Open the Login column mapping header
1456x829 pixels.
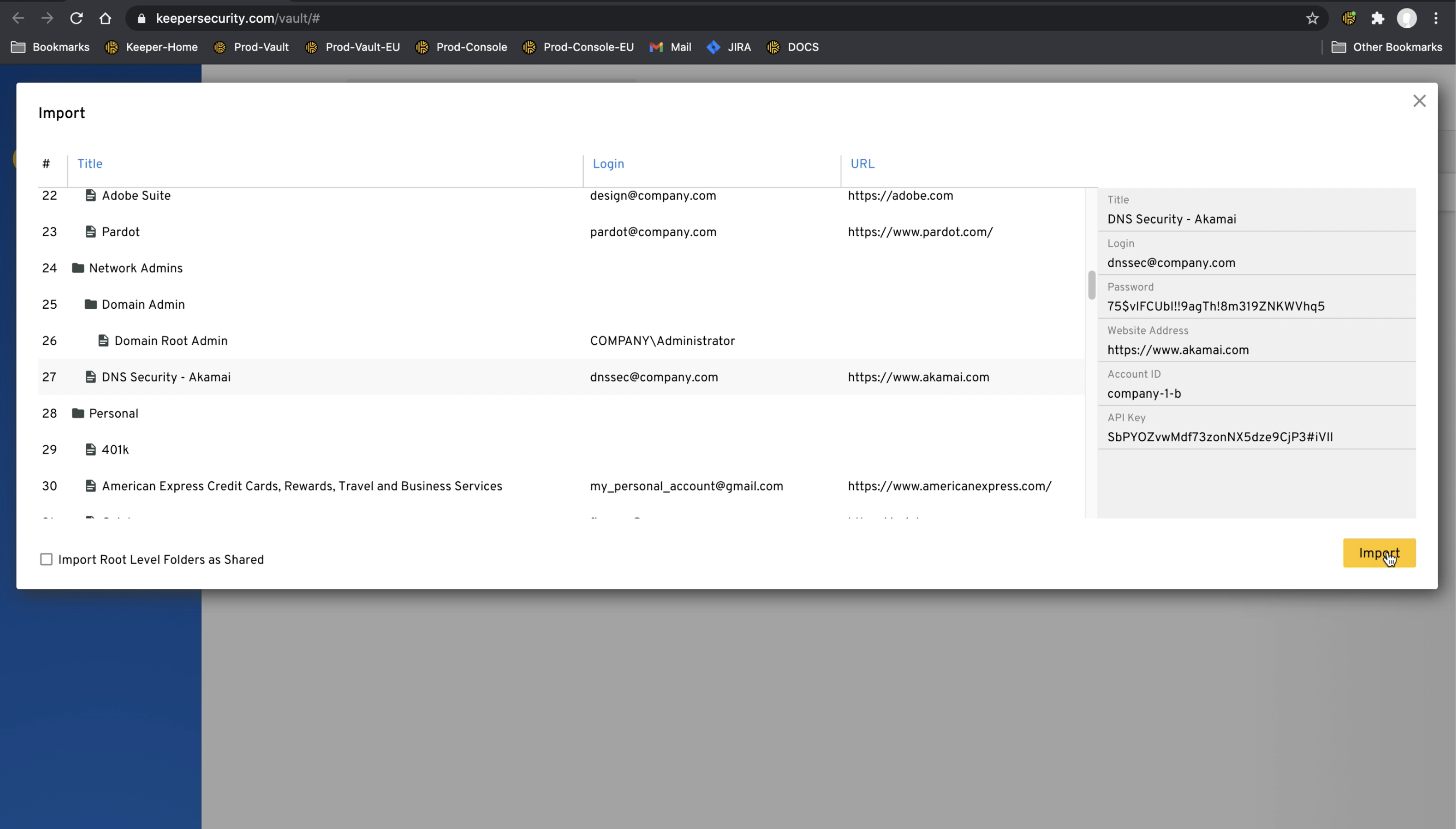[x=608, y=164]
